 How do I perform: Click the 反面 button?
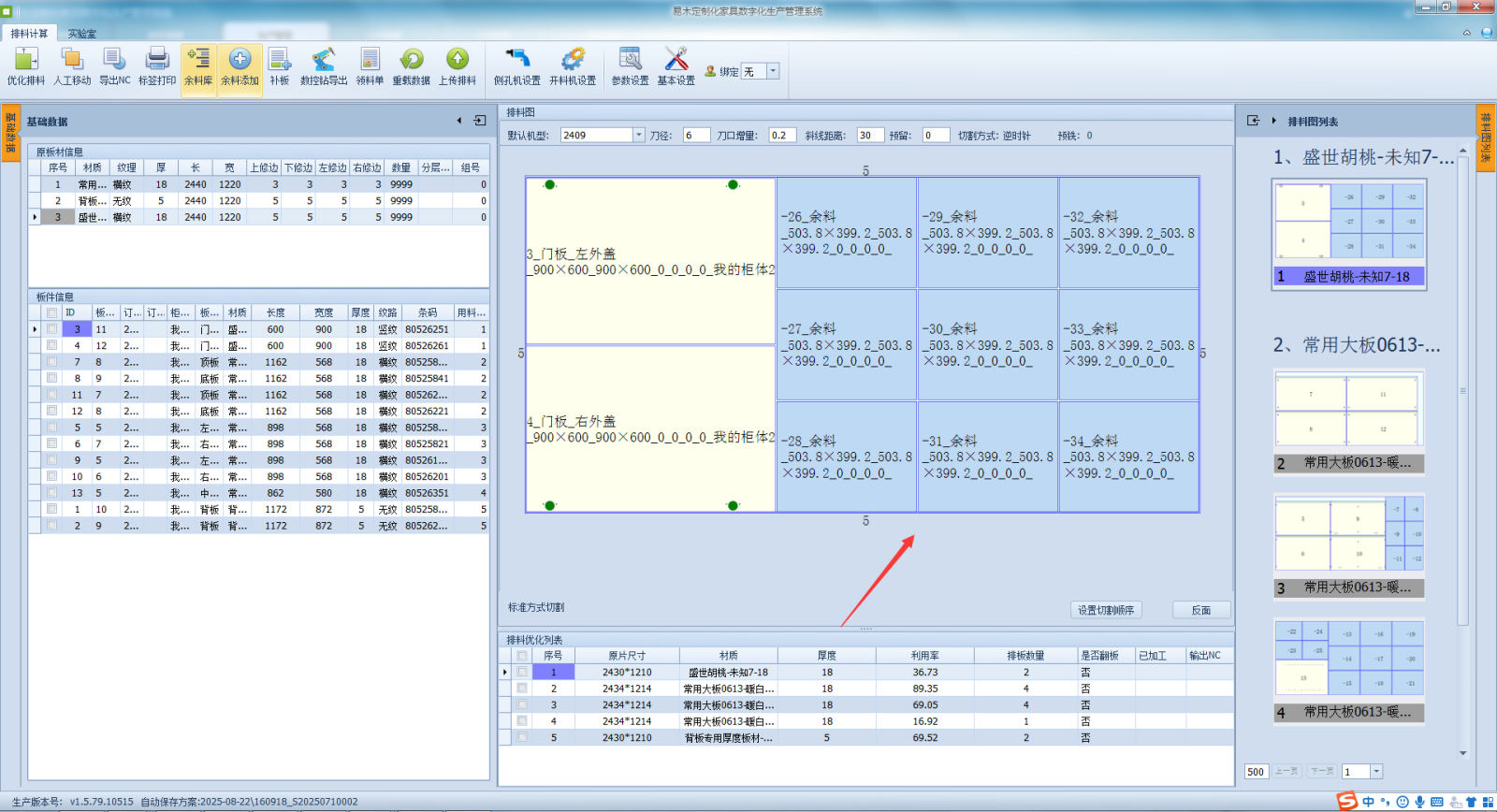[x=1201, y=610]
